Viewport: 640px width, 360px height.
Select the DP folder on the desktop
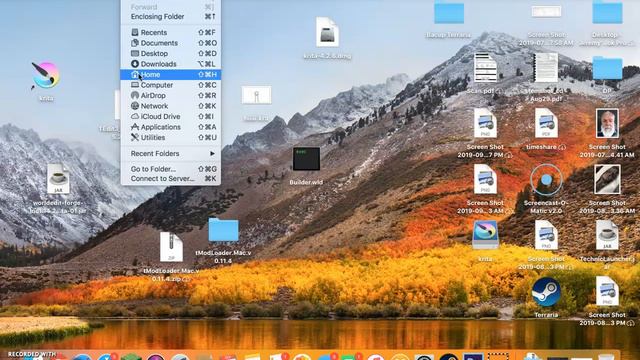pyautogui.click(x=607, y=69)
